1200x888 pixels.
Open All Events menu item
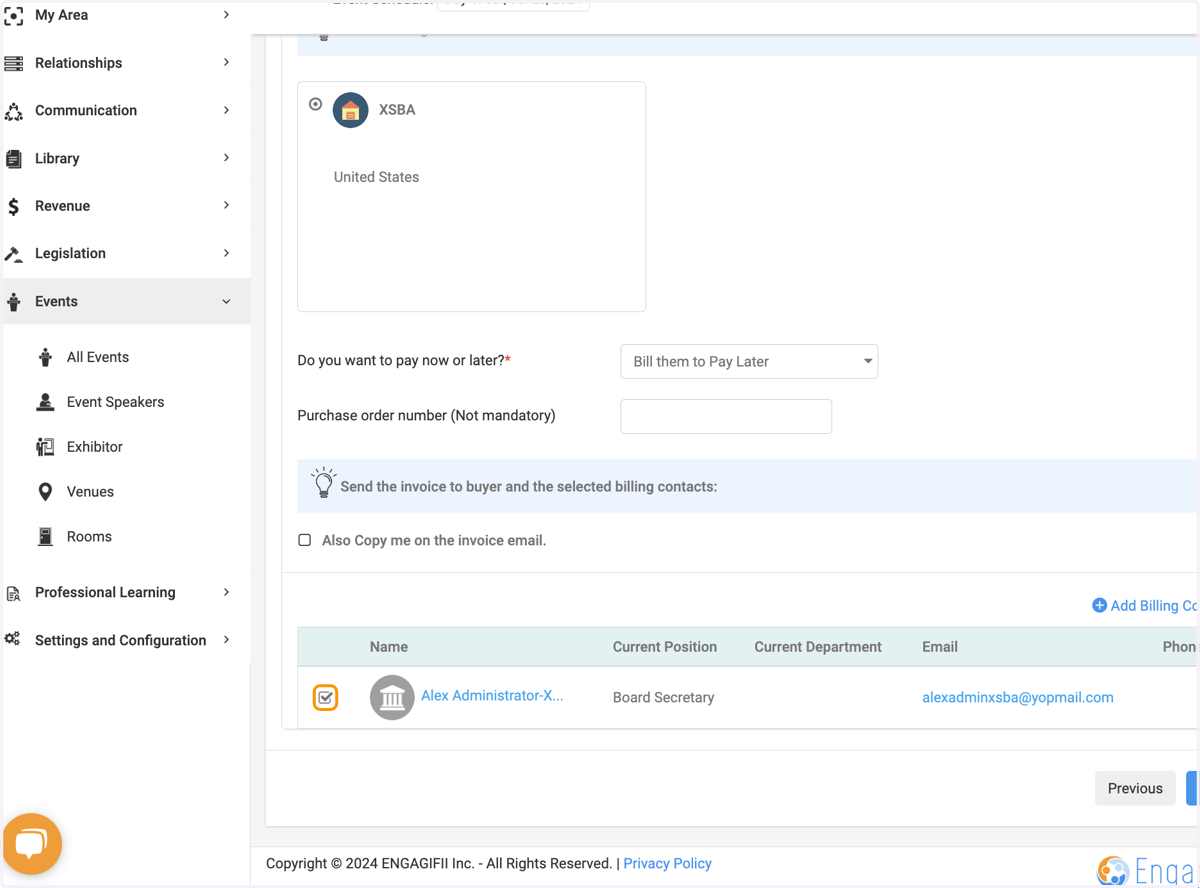click(x=98, y=357)
